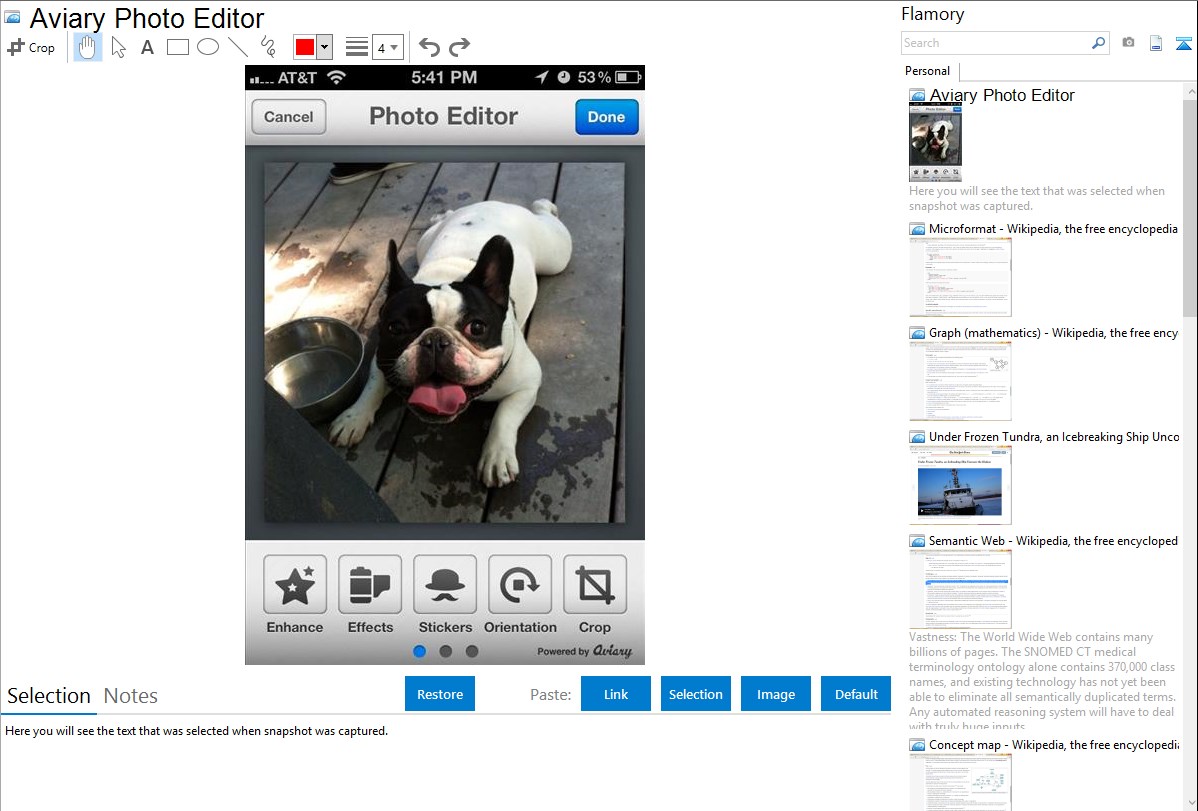Image resolution: width=1198 pixels, height=811 pixels.
Task: Click the dog photo in the editor
Action: pos(445,342)
